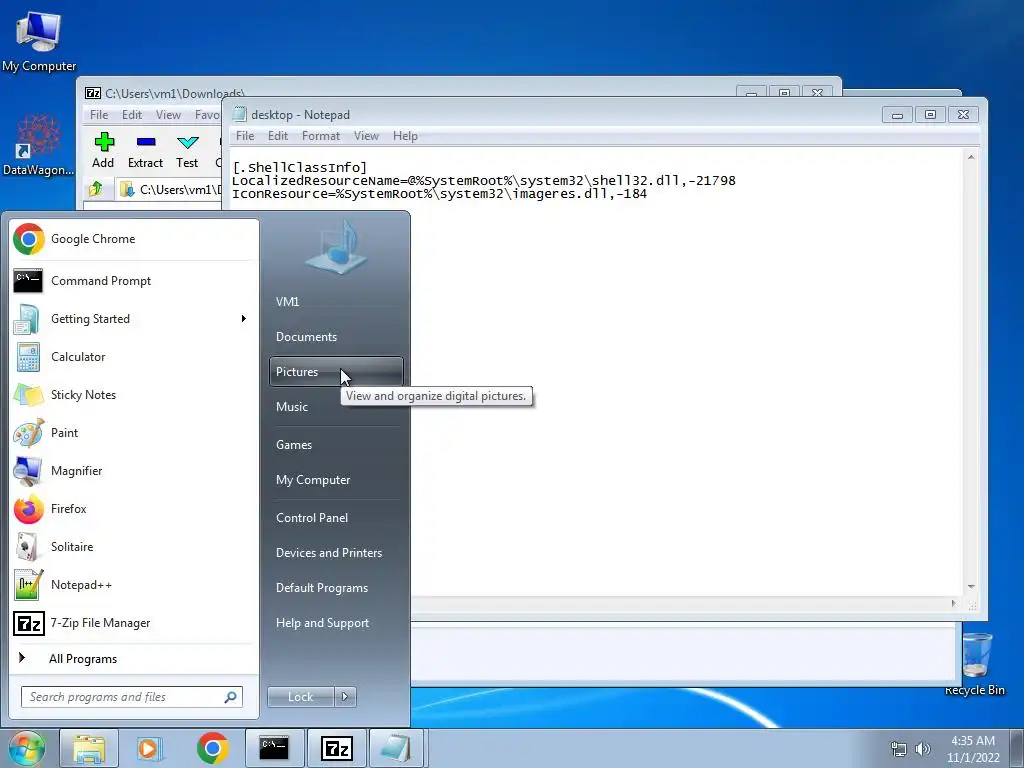Maximize the Notepad window

coord(930,115)
